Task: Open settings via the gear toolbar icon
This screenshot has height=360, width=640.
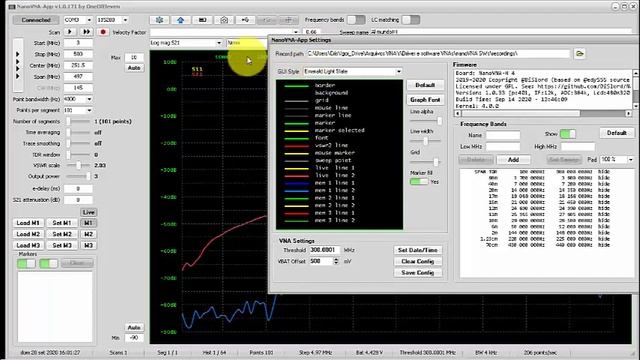Action: [x=159, y=20]
